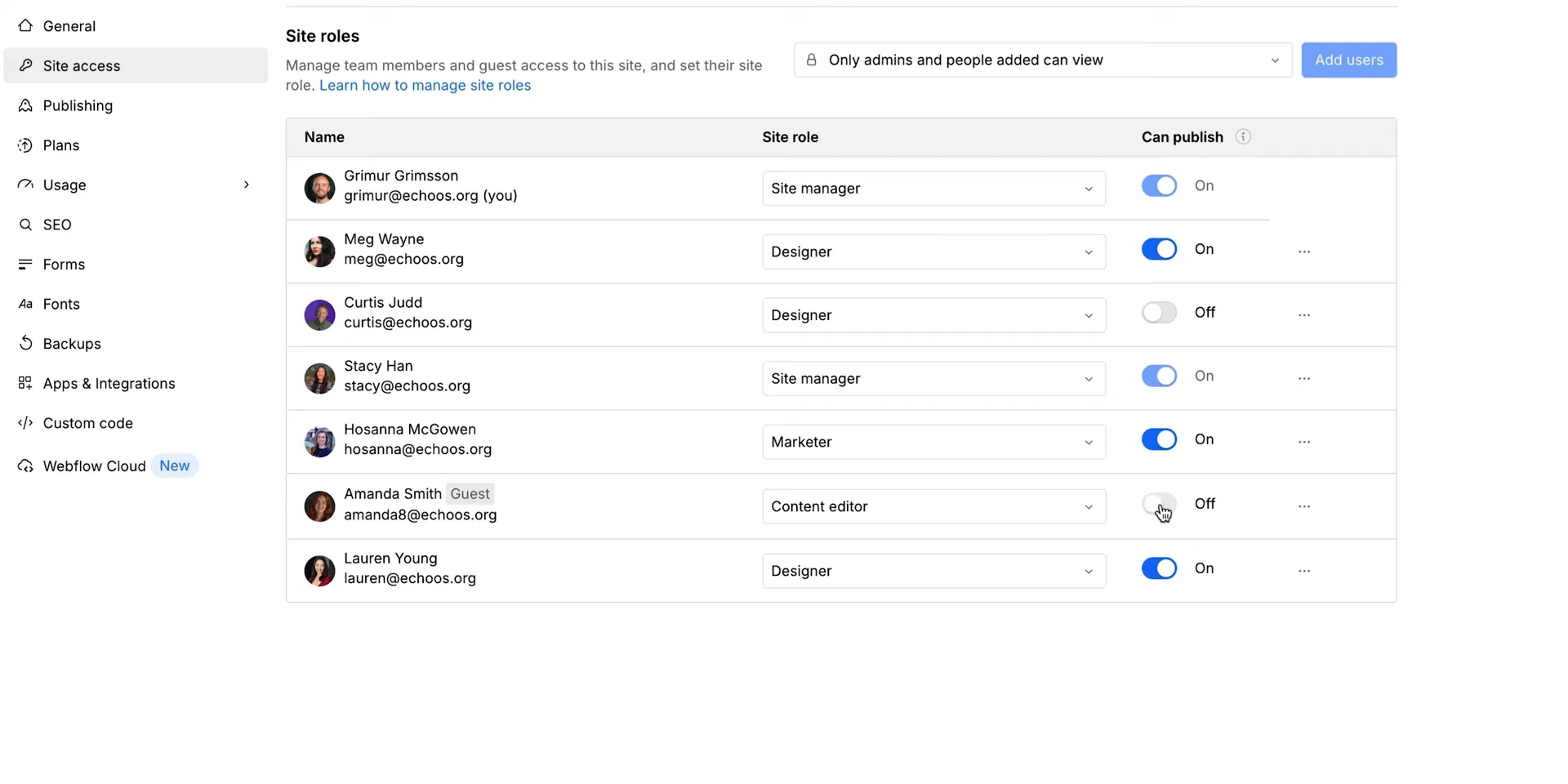Click the Plans icon in sidebar

(x=25, y=145)
